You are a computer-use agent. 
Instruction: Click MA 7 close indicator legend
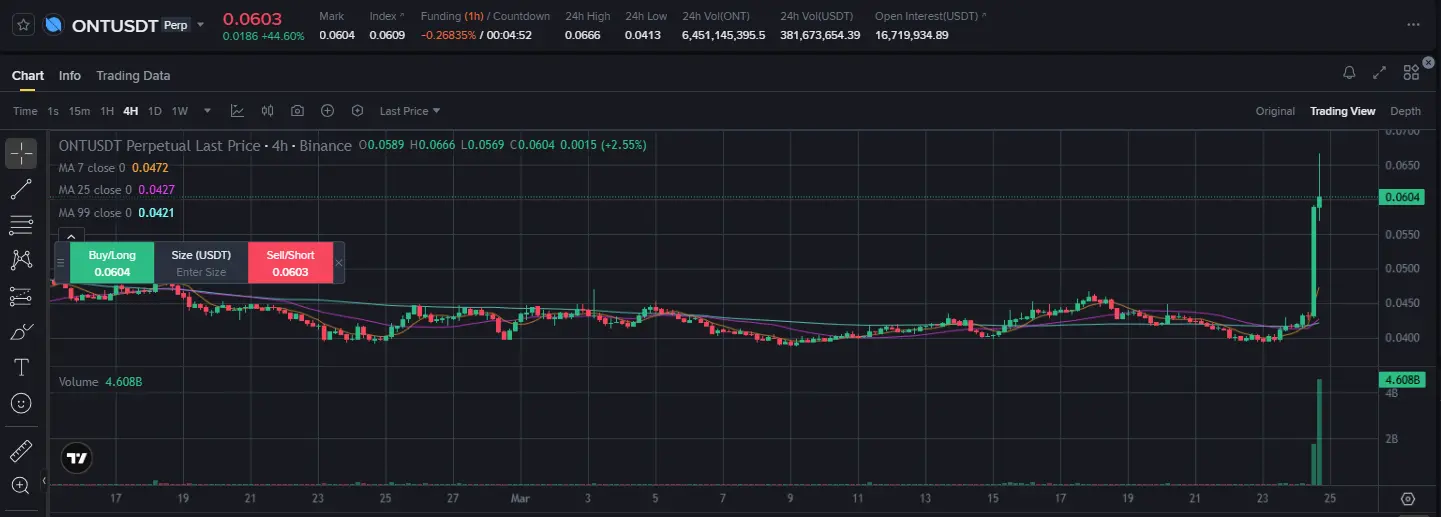tap(113, 168)
